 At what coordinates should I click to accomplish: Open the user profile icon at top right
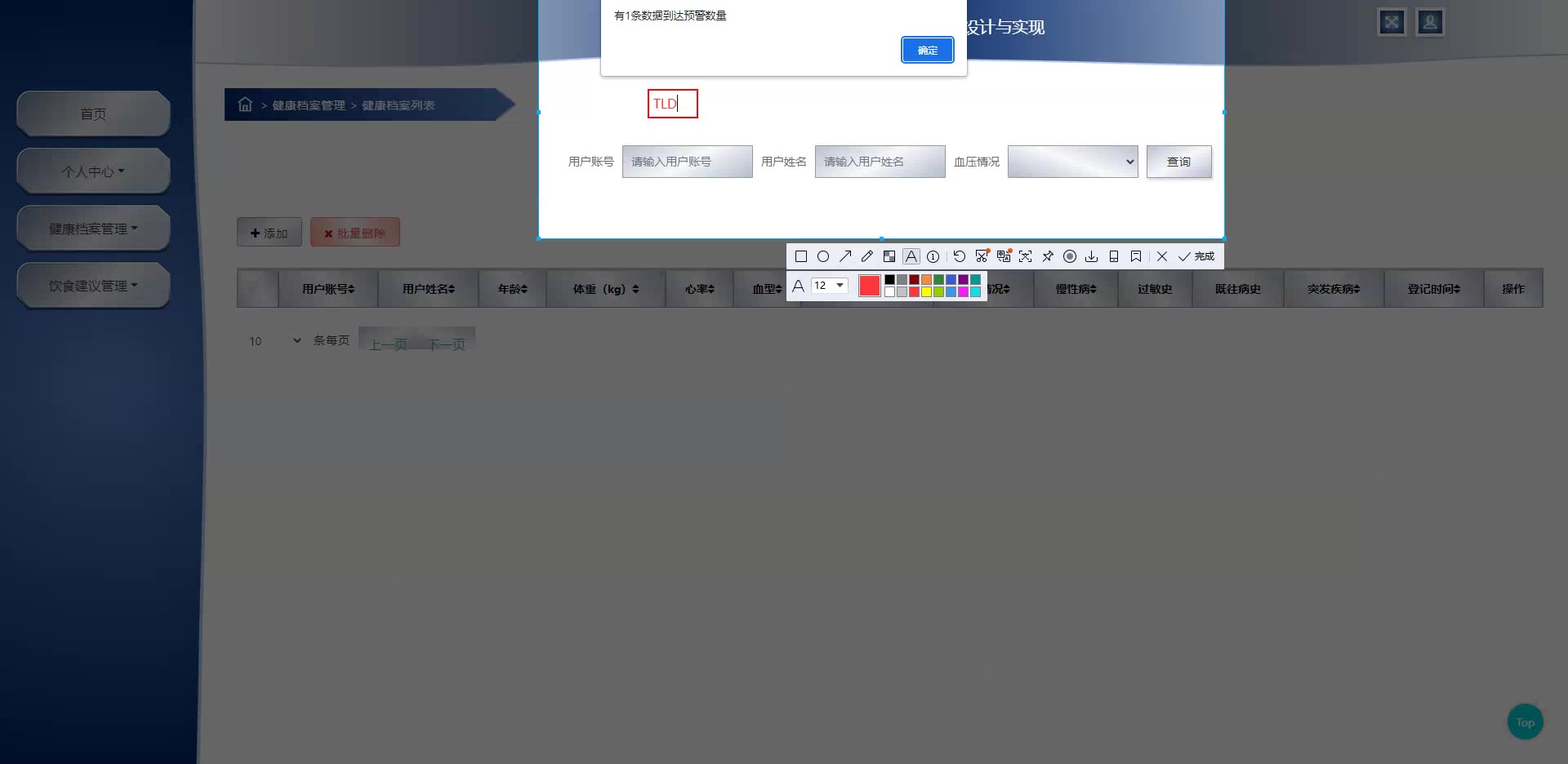(1430, 22)
